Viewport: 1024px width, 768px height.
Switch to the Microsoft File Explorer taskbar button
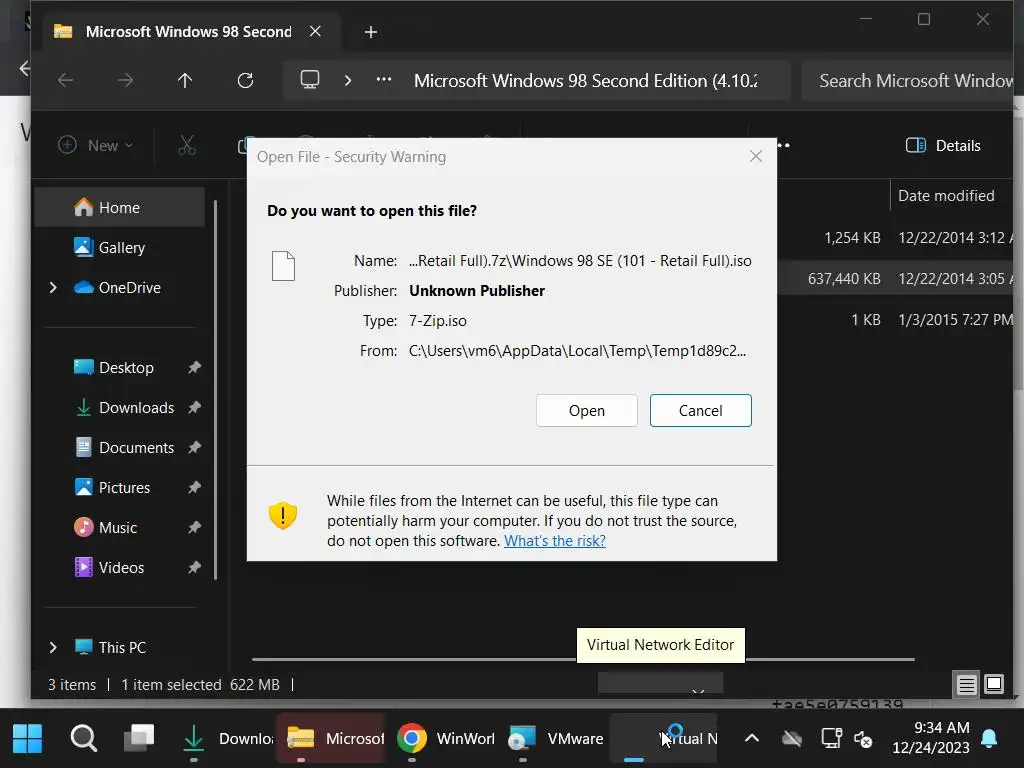332,739
